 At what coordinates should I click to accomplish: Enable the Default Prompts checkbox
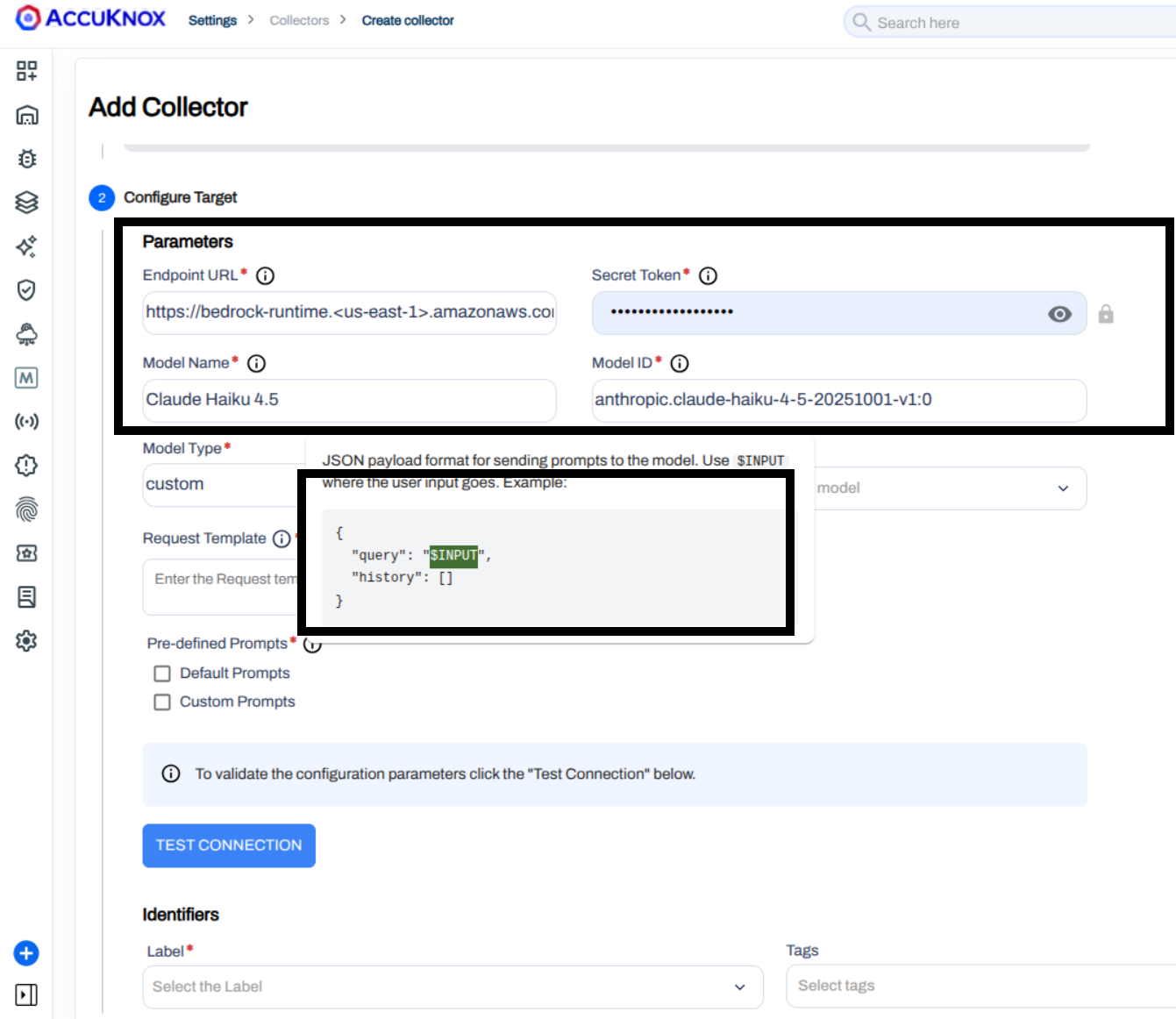point(162,673)
